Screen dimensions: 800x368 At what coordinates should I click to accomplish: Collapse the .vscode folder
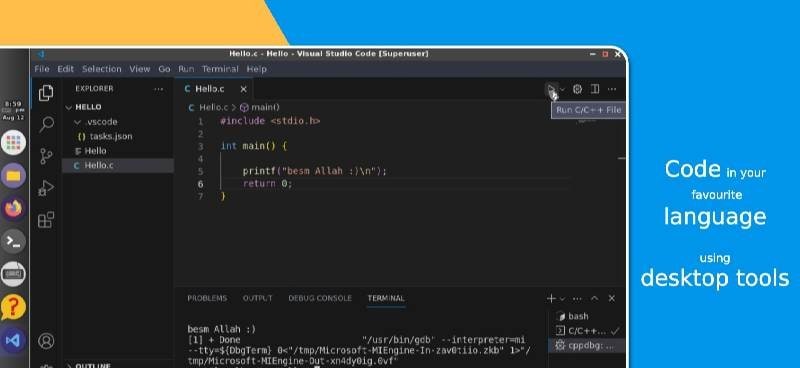[x=117, y=122]
